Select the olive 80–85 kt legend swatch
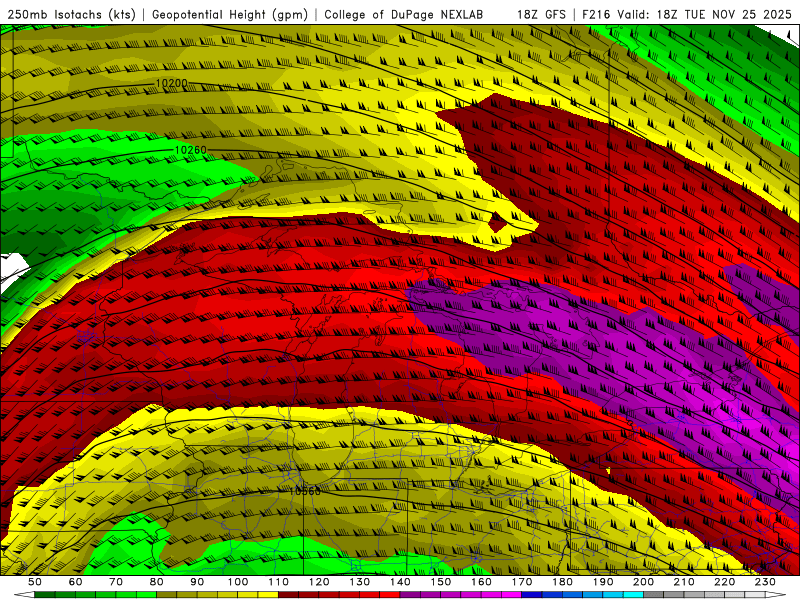 click(166, 595)
